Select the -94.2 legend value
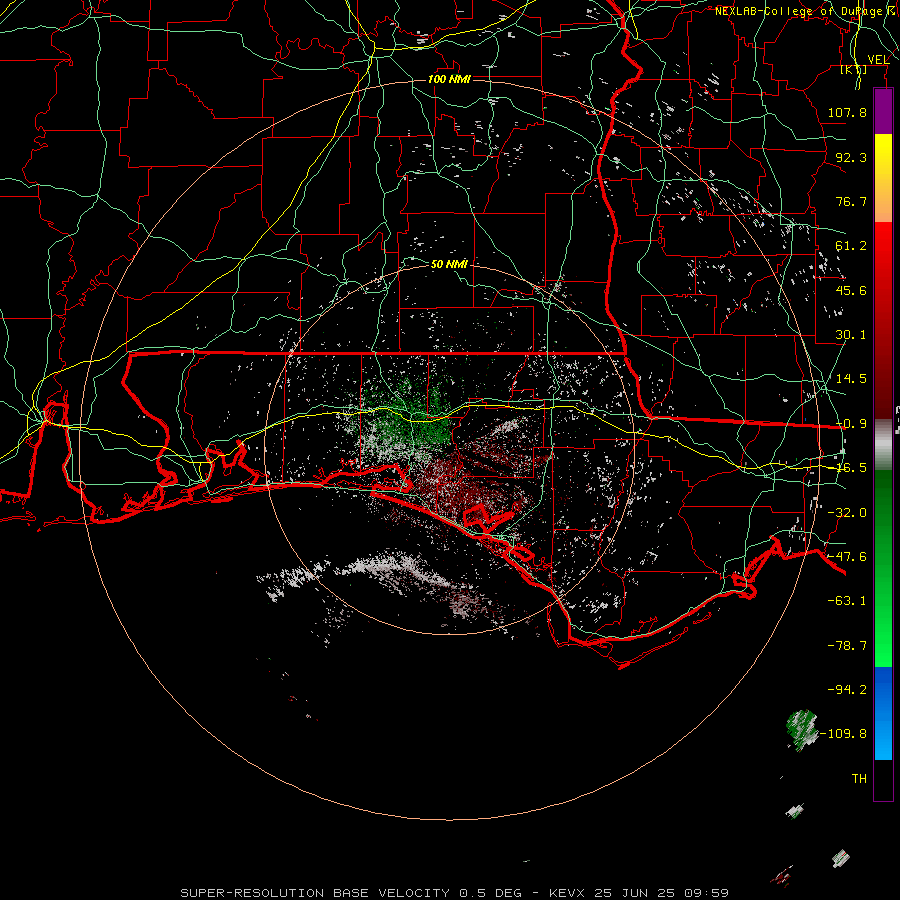Screen dimensions: 900x900 (847, 690)
